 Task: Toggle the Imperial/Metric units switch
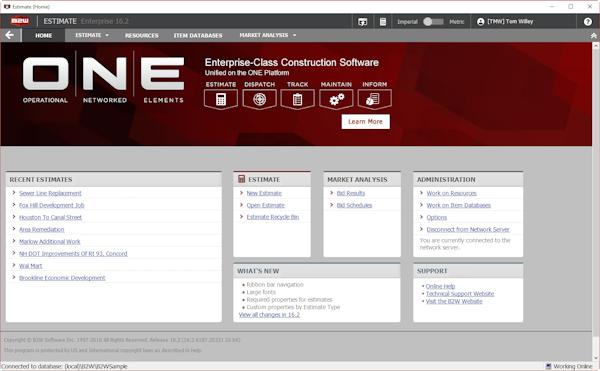[433, 22]
